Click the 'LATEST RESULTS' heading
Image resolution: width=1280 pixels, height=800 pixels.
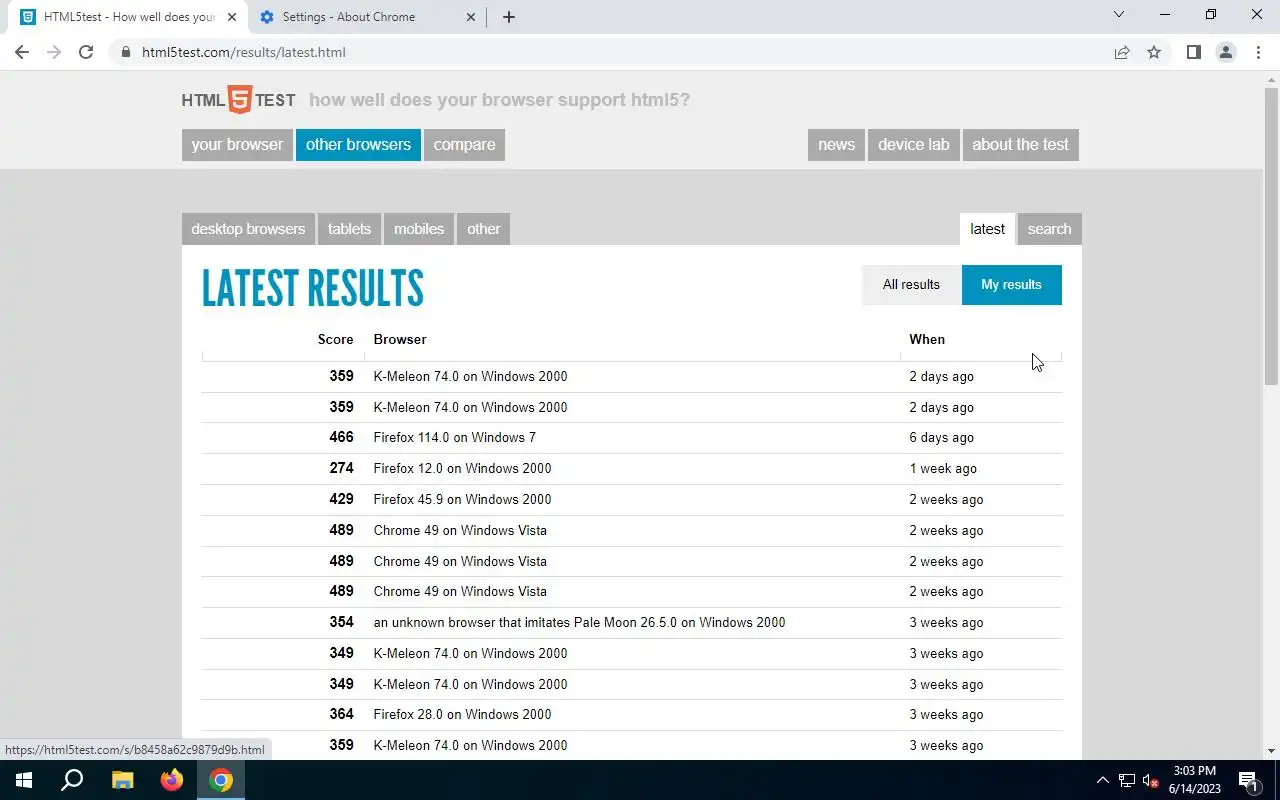(313, 288)
